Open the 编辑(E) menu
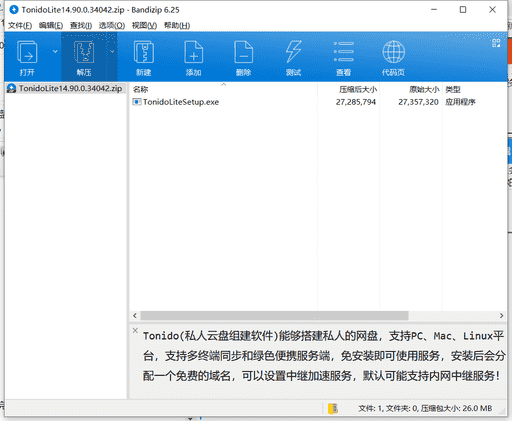This screenshot has height=421, width=512. [51, 25]
